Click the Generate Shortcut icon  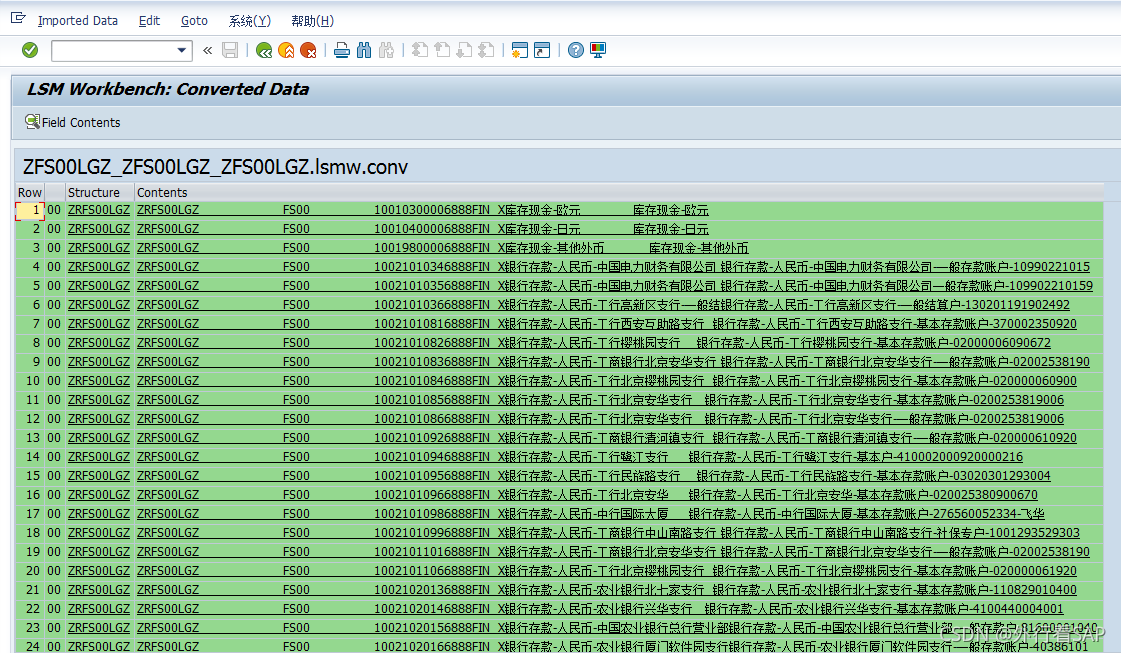pos(542,50)
